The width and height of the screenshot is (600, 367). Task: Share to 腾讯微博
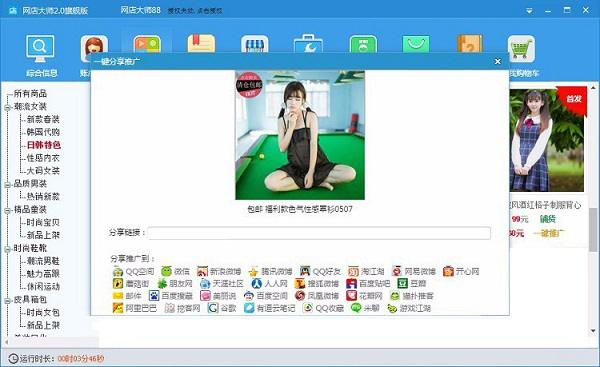(x=270, y=271)
